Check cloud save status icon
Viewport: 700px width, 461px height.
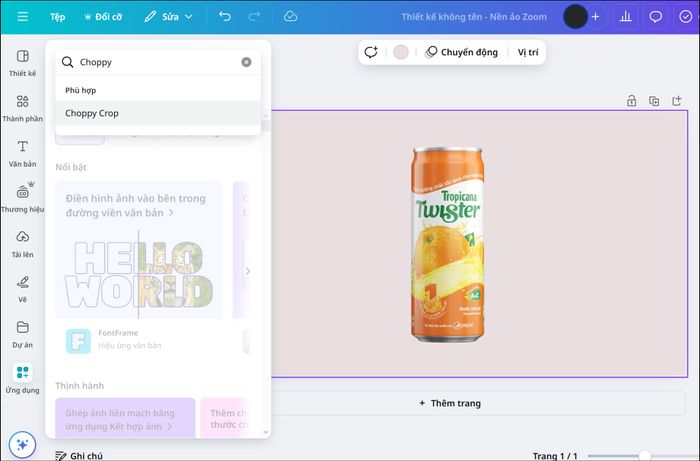pyautogui.click(x=291, y=17)
